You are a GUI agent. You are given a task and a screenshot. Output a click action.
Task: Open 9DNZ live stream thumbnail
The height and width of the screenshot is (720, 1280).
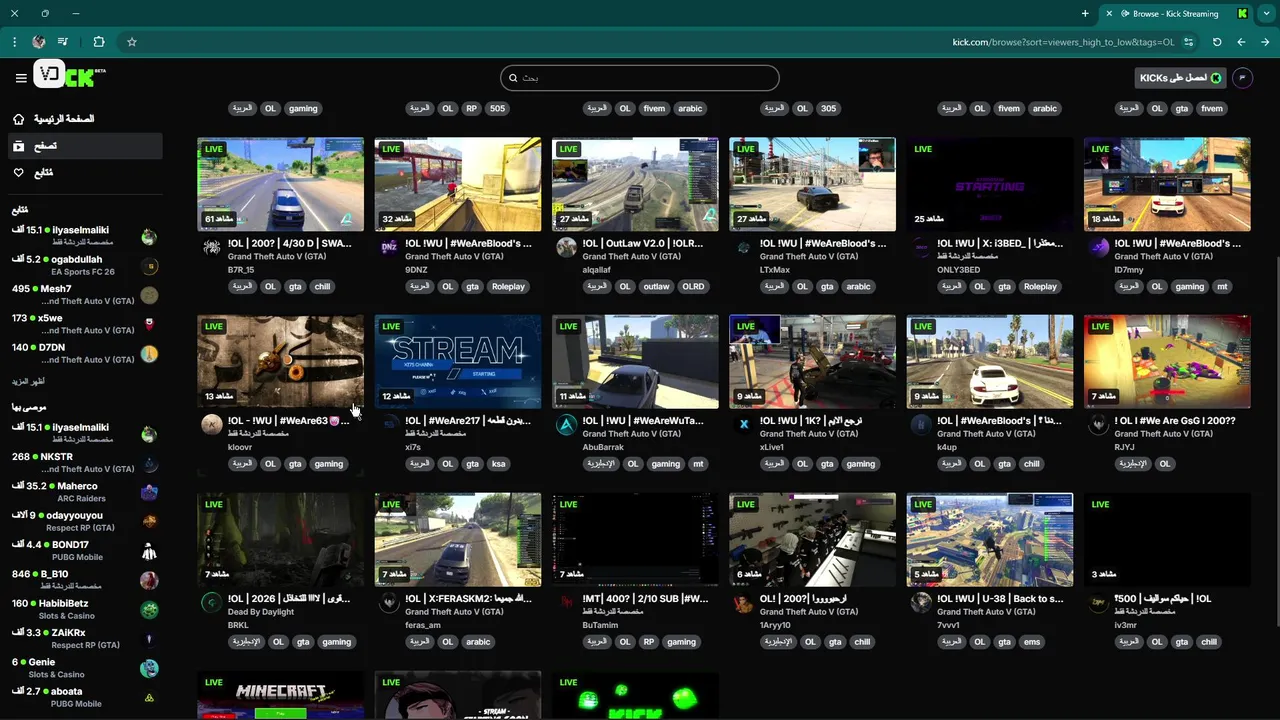tap(458, 184)
